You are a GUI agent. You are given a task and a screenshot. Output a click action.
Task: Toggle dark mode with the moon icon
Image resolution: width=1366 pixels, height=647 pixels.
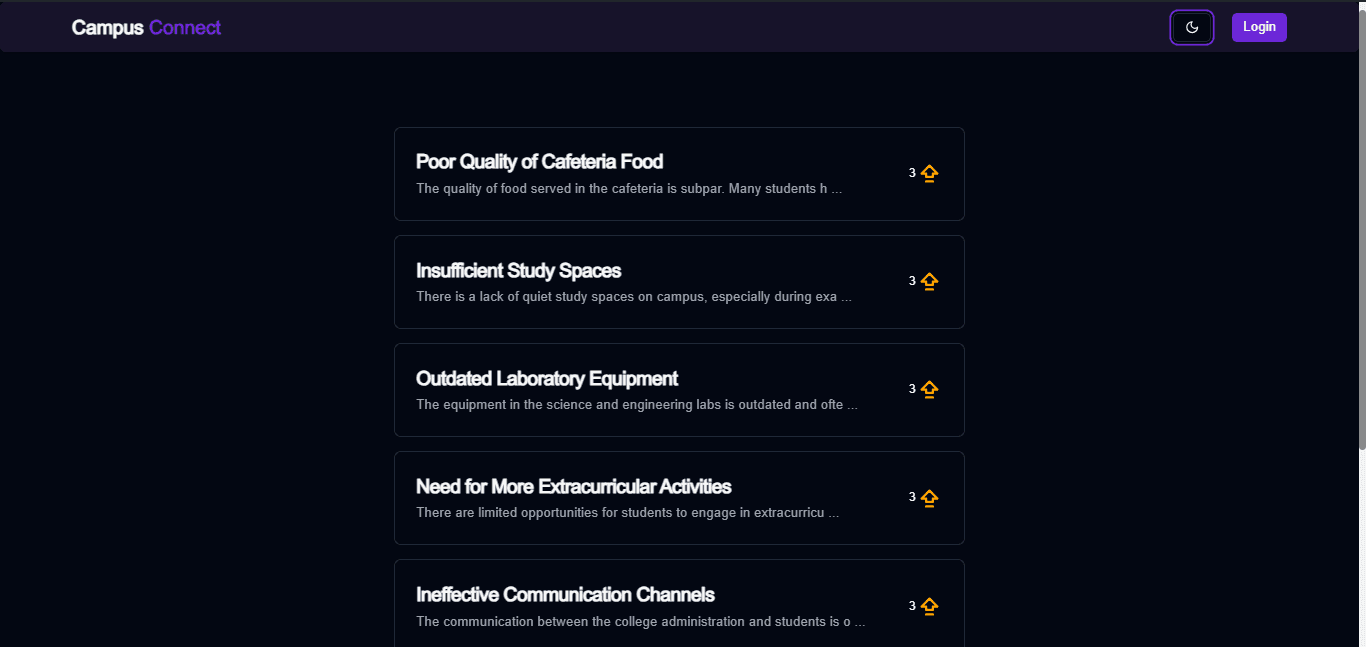(1192, 27)
